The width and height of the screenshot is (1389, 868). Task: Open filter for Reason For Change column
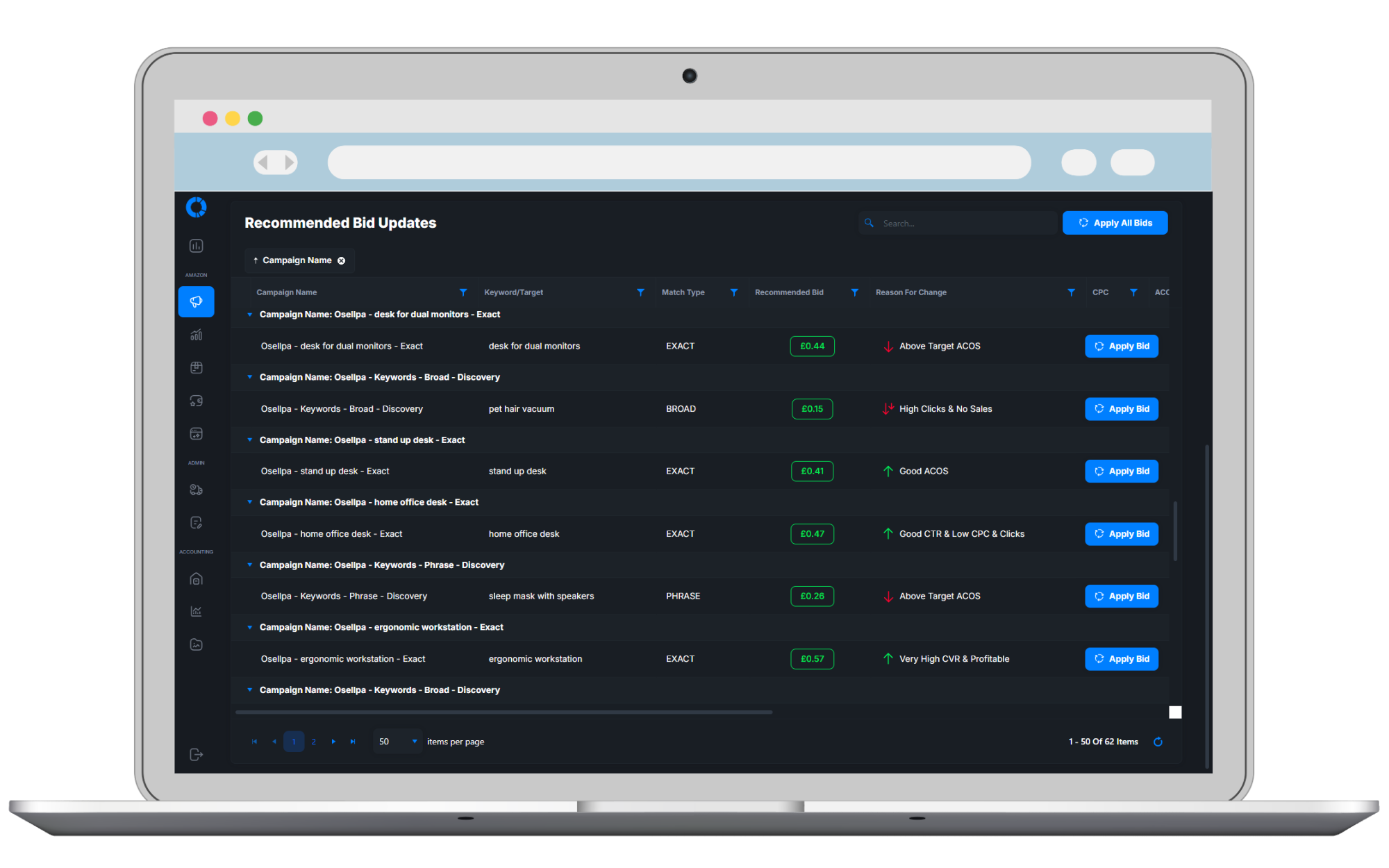click(x=1071, y=292)
